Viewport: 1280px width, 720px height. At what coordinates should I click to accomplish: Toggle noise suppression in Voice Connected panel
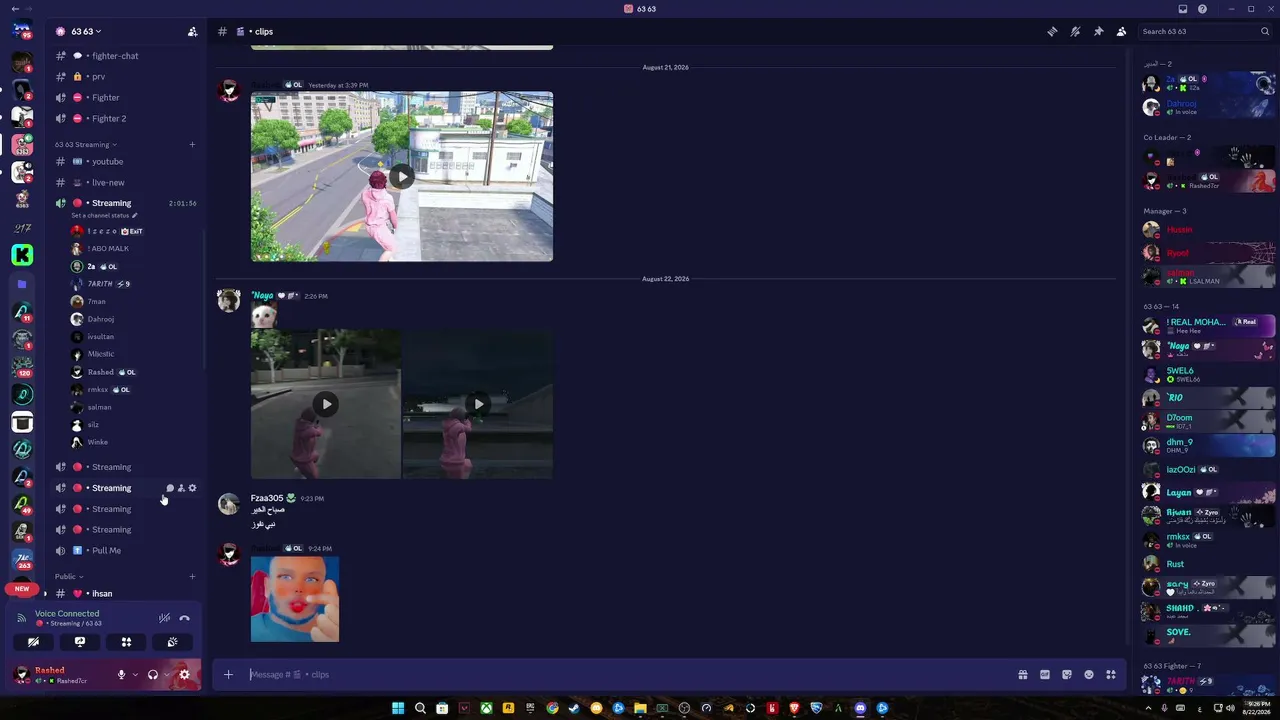click(164, 618)
